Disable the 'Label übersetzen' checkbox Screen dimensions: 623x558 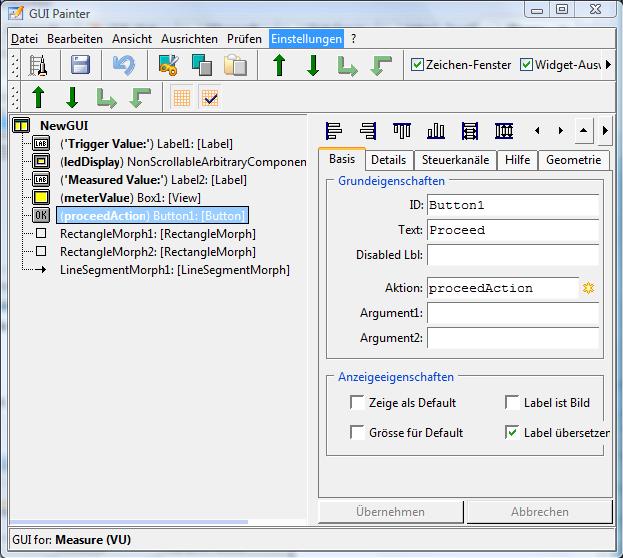(x=512, y=433)
